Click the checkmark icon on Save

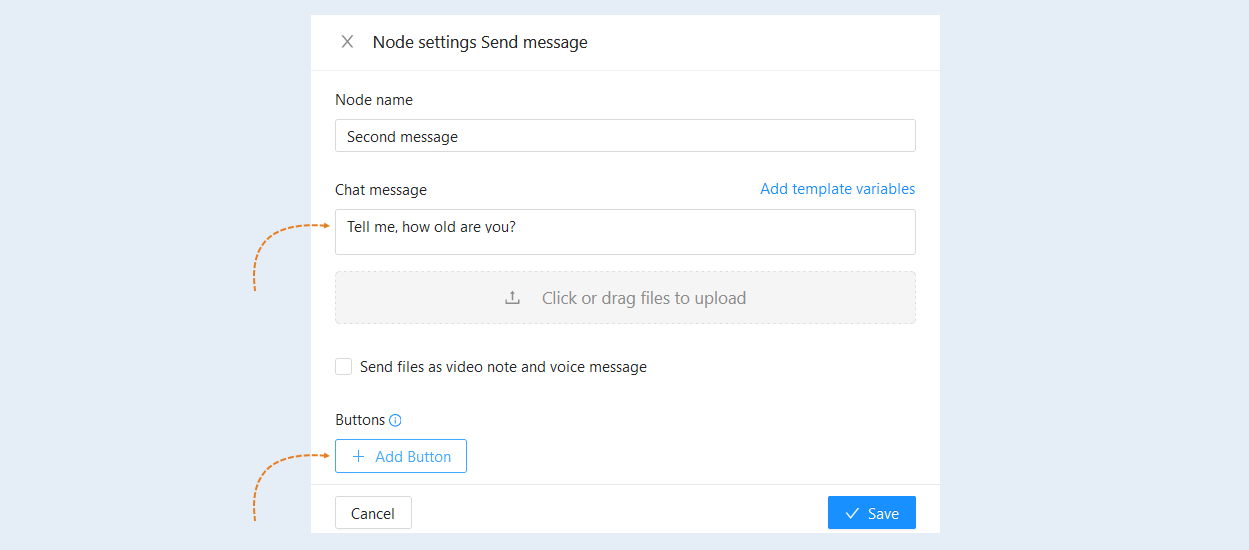852,514
